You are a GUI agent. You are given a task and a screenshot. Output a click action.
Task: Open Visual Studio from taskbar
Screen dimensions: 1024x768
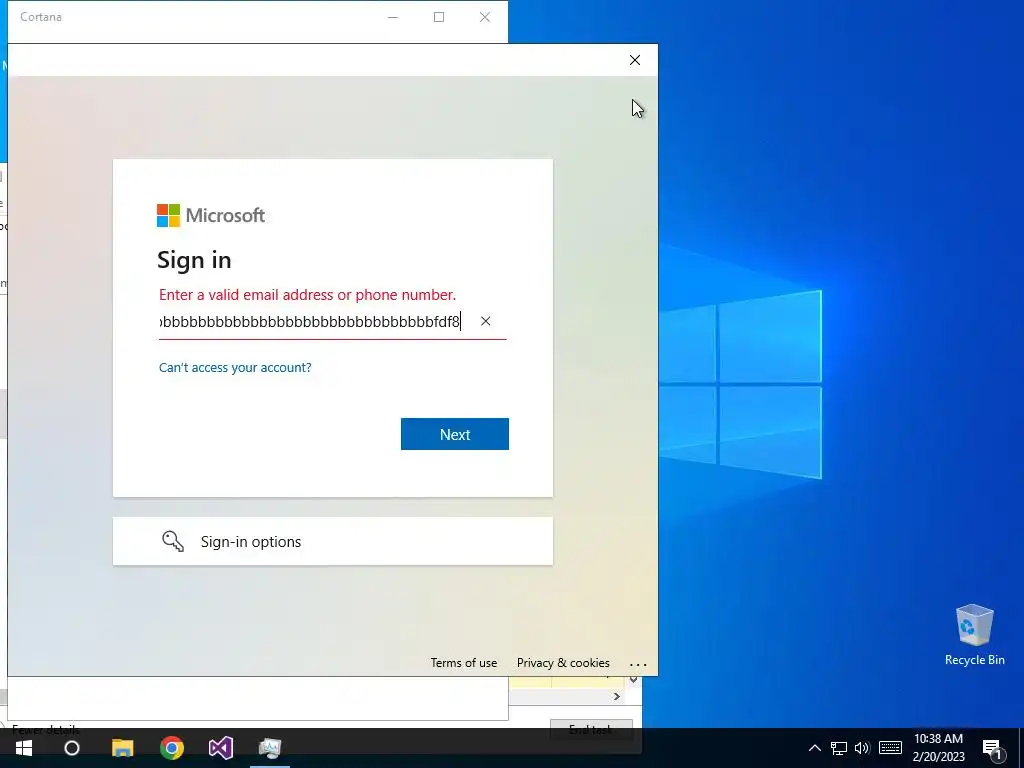click(221, 748)
